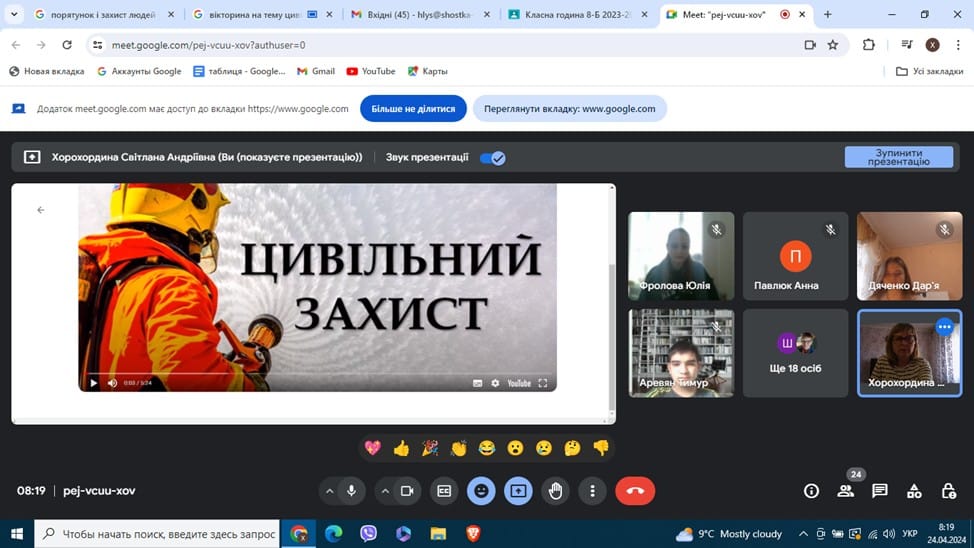Viewport: 974px width, 548px height.
Task: Click Windows Start button
Action: (x=17, y=534)
